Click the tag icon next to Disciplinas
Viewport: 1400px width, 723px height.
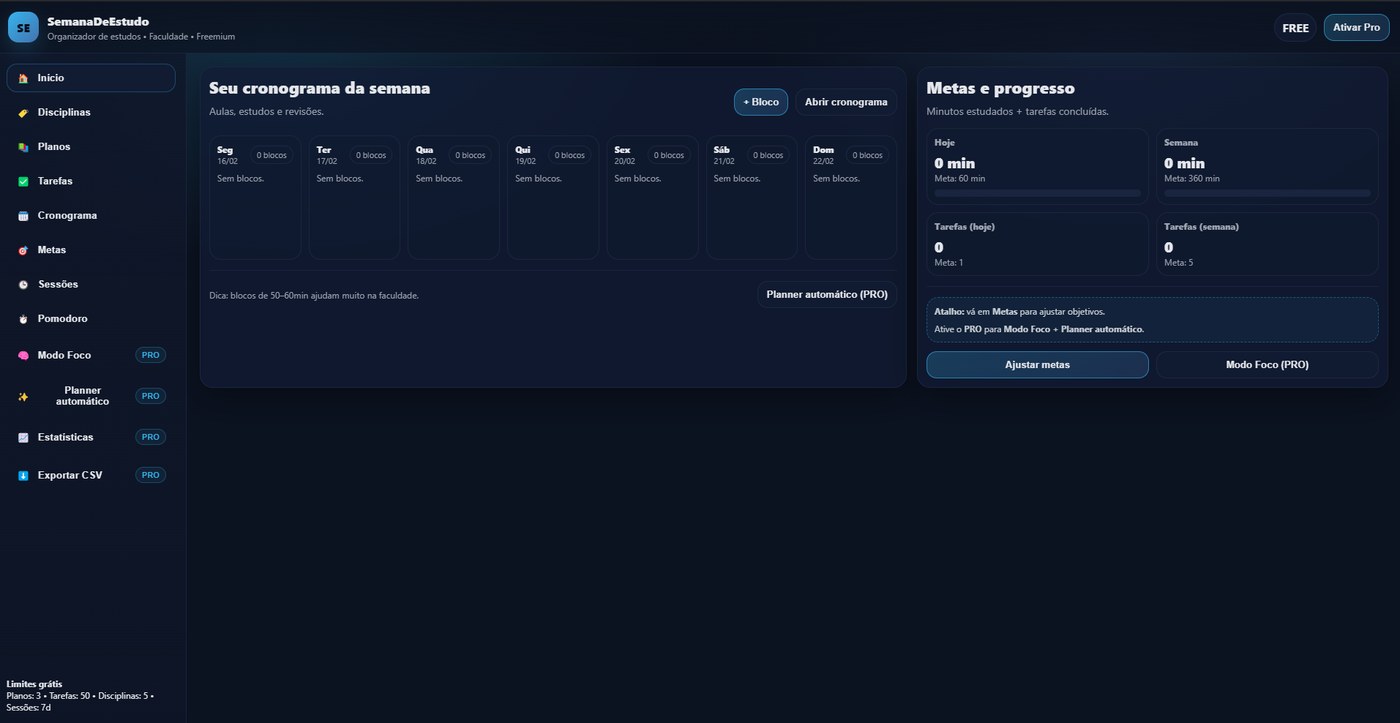[x=23, y=113]
